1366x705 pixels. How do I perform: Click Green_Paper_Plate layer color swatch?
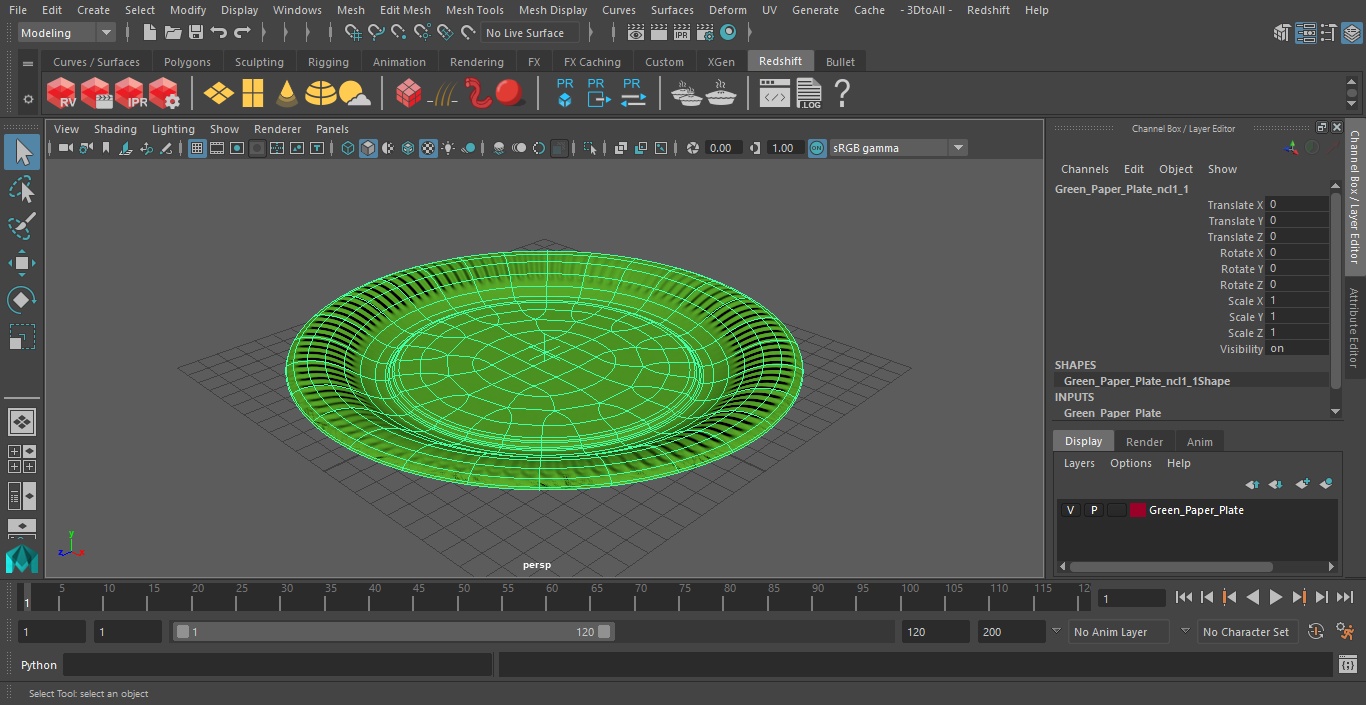tap(1138, 510)
